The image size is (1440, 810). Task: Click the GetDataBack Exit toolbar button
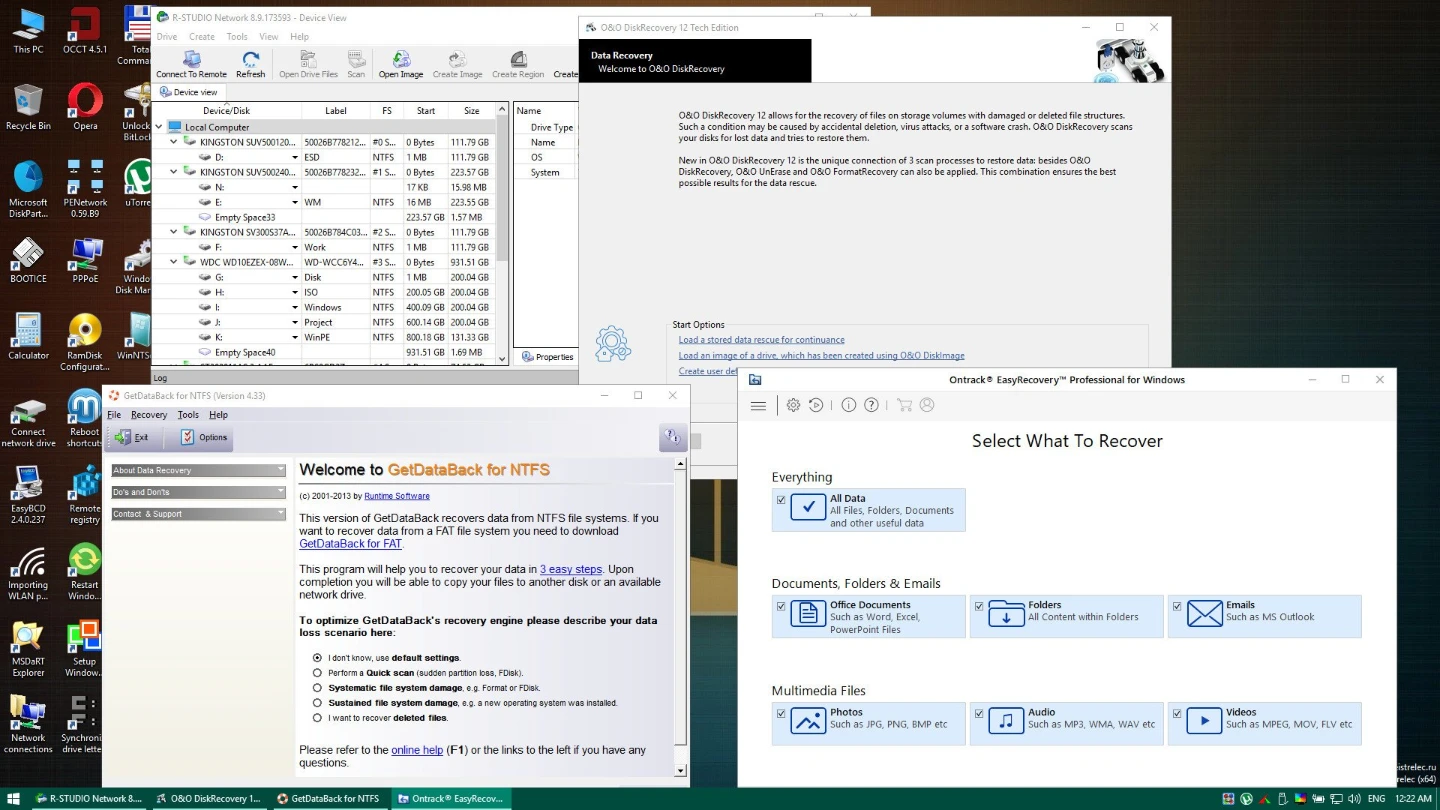(132, 437)
